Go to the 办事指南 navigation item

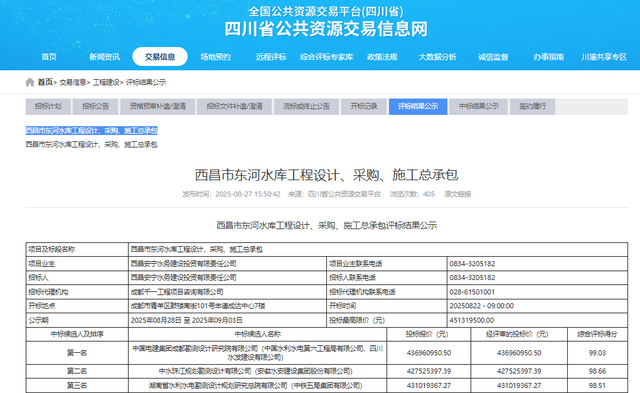549,57
